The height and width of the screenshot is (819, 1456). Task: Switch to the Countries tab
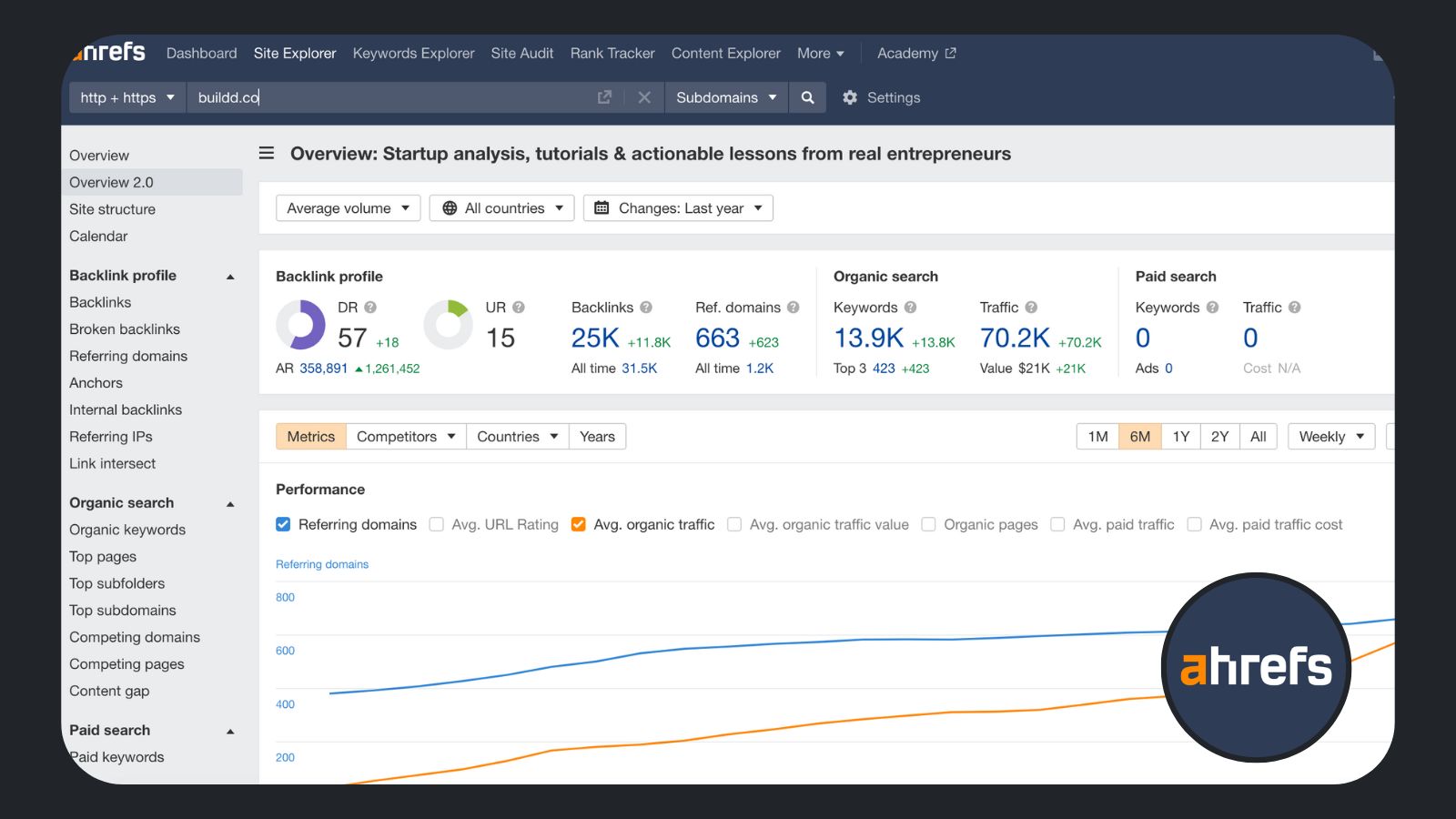click(x=518, y=437)
